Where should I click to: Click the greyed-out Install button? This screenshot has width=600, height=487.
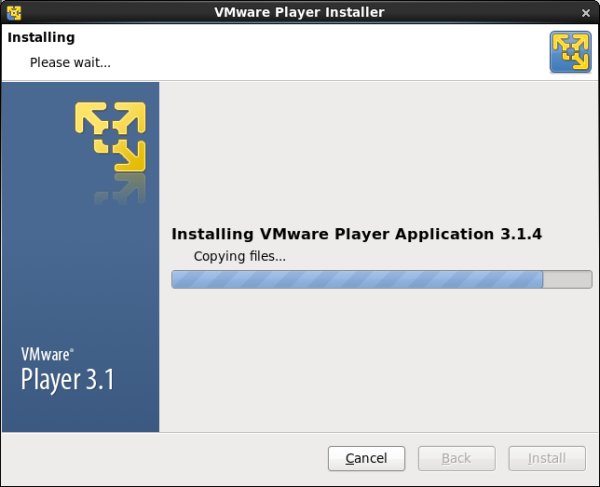(x=547, y=458)
